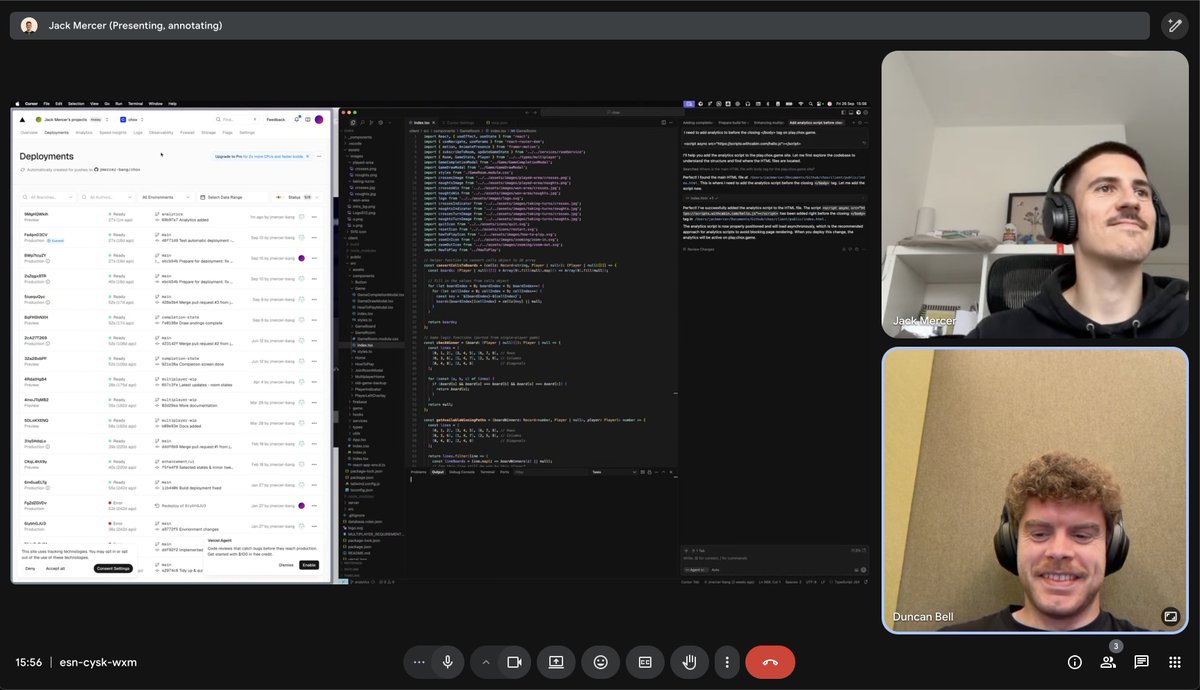Click Deny on the cookie consent banner
This screenshot has width=1200, height=690.
coord(30,568)
